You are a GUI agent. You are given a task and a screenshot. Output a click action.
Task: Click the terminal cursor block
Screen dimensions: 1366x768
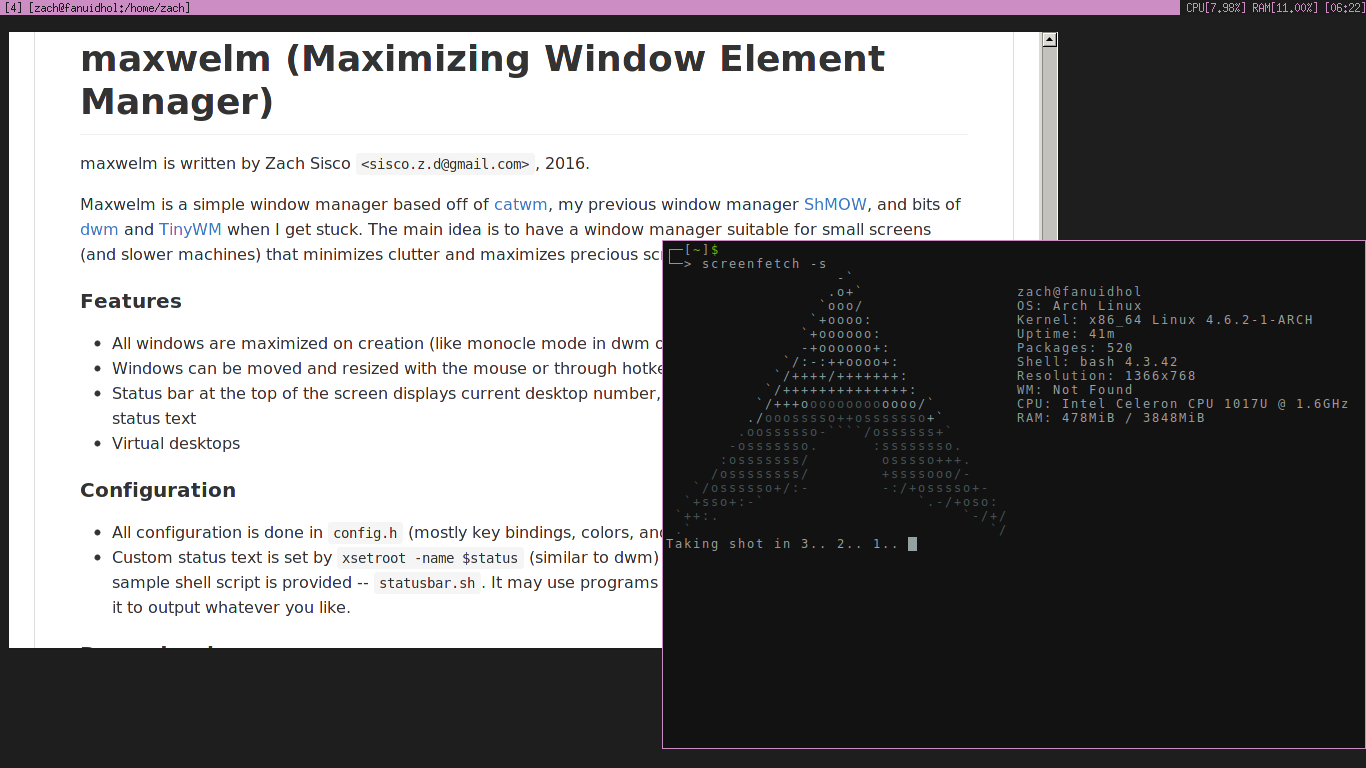912,544
